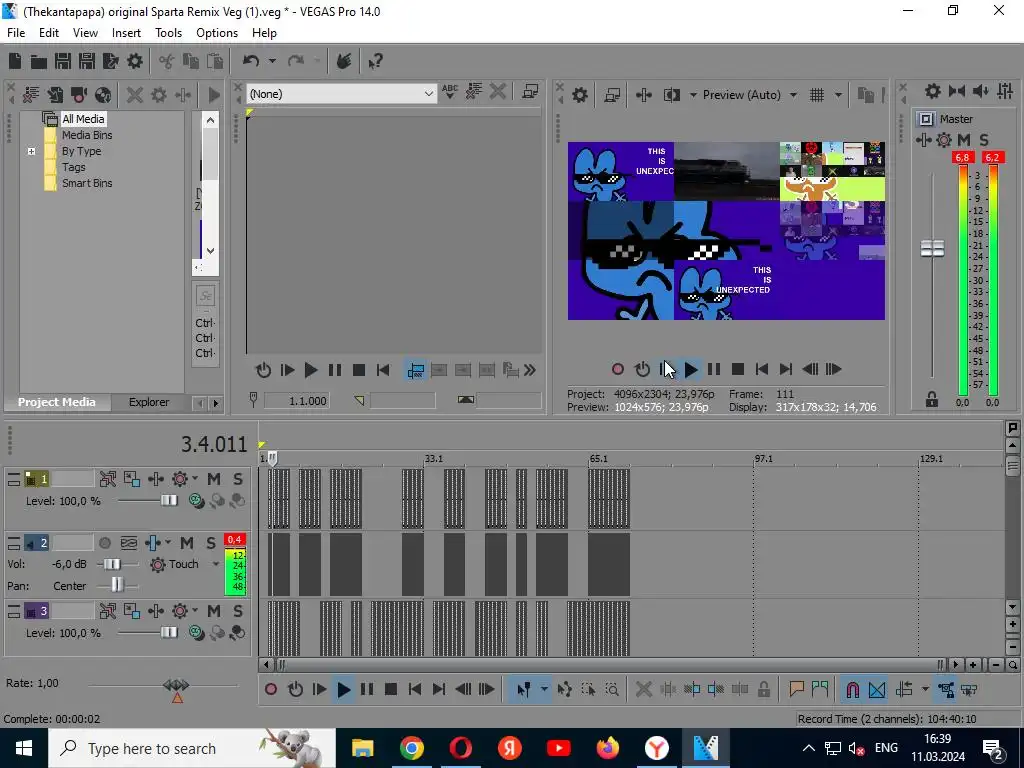Arm audio track 2 for record
The image size is (1024, 768).
click(104, 543)
